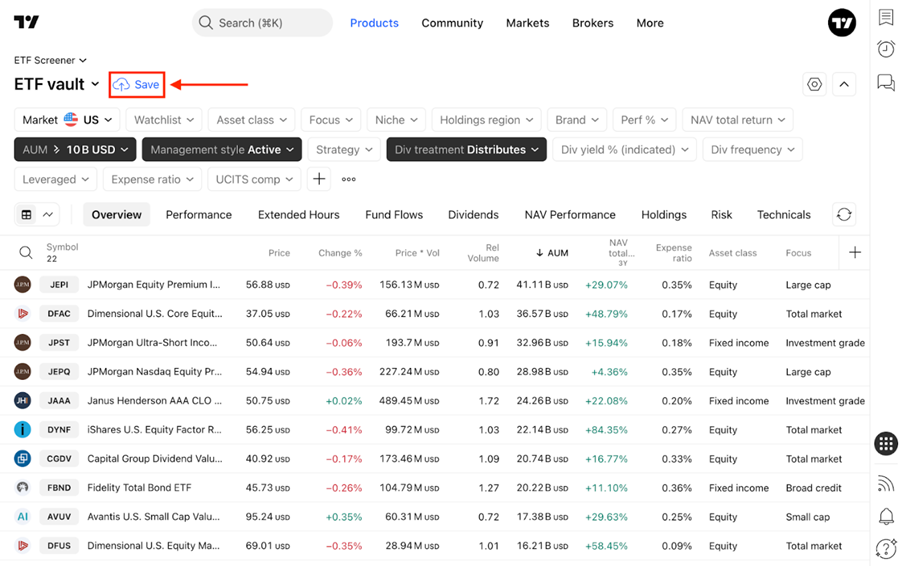This screenshot has width=902, height=566.
Task: Open the Leveraged filter dropdown
Action: tap(55, 179)
